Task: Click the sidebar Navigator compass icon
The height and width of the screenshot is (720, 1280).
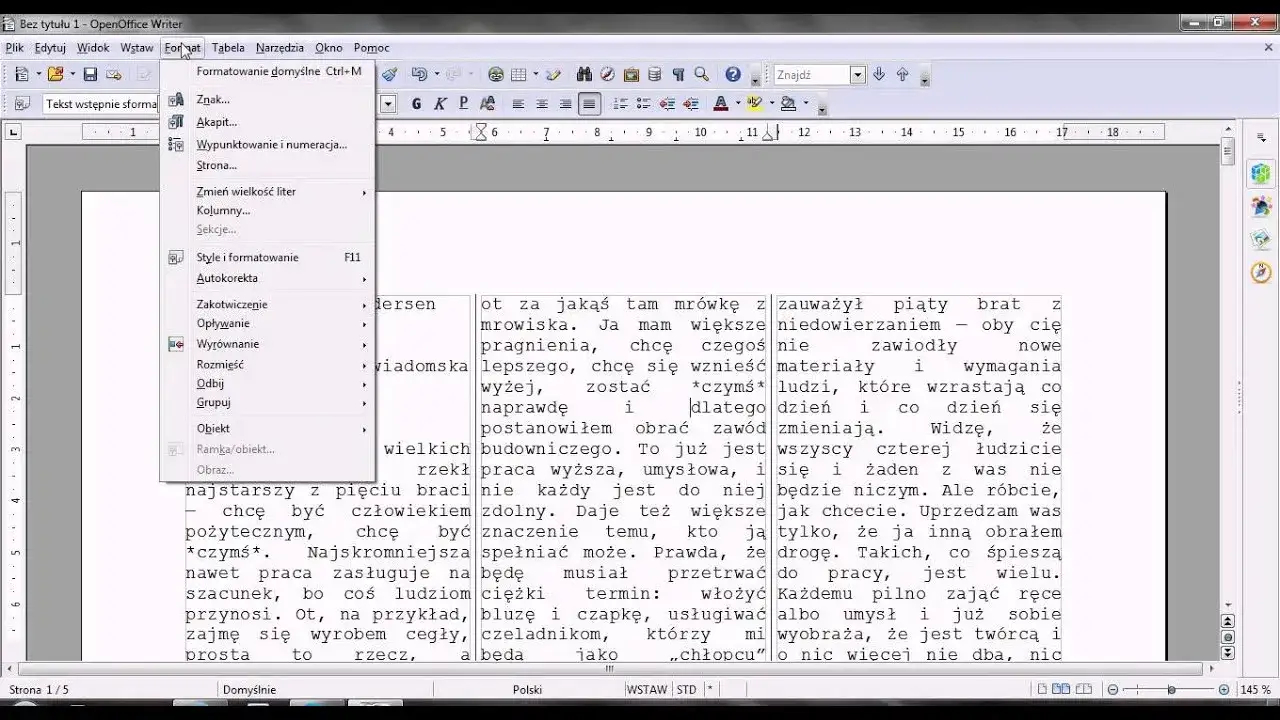Action: (1260, 272)
